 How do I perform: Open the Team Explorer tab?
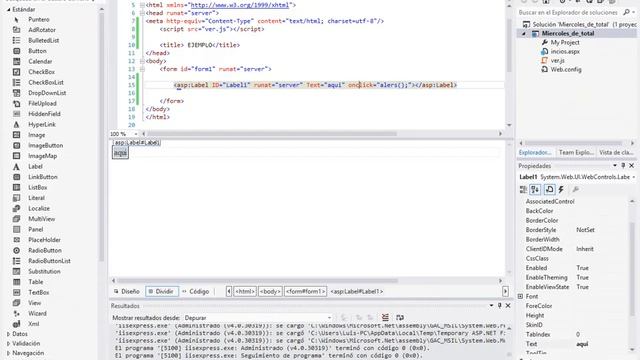tap(576, 153)
